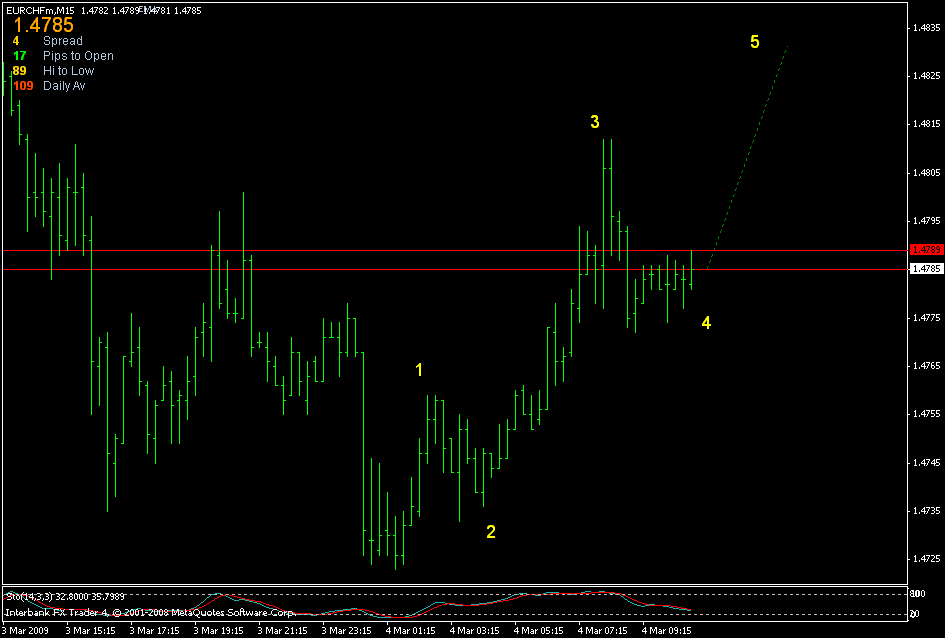Image resolution: width=945 pixels, height=638 pixels.
Task: Click the red 1.4788 price tag on axis
Action: (928, 251)
